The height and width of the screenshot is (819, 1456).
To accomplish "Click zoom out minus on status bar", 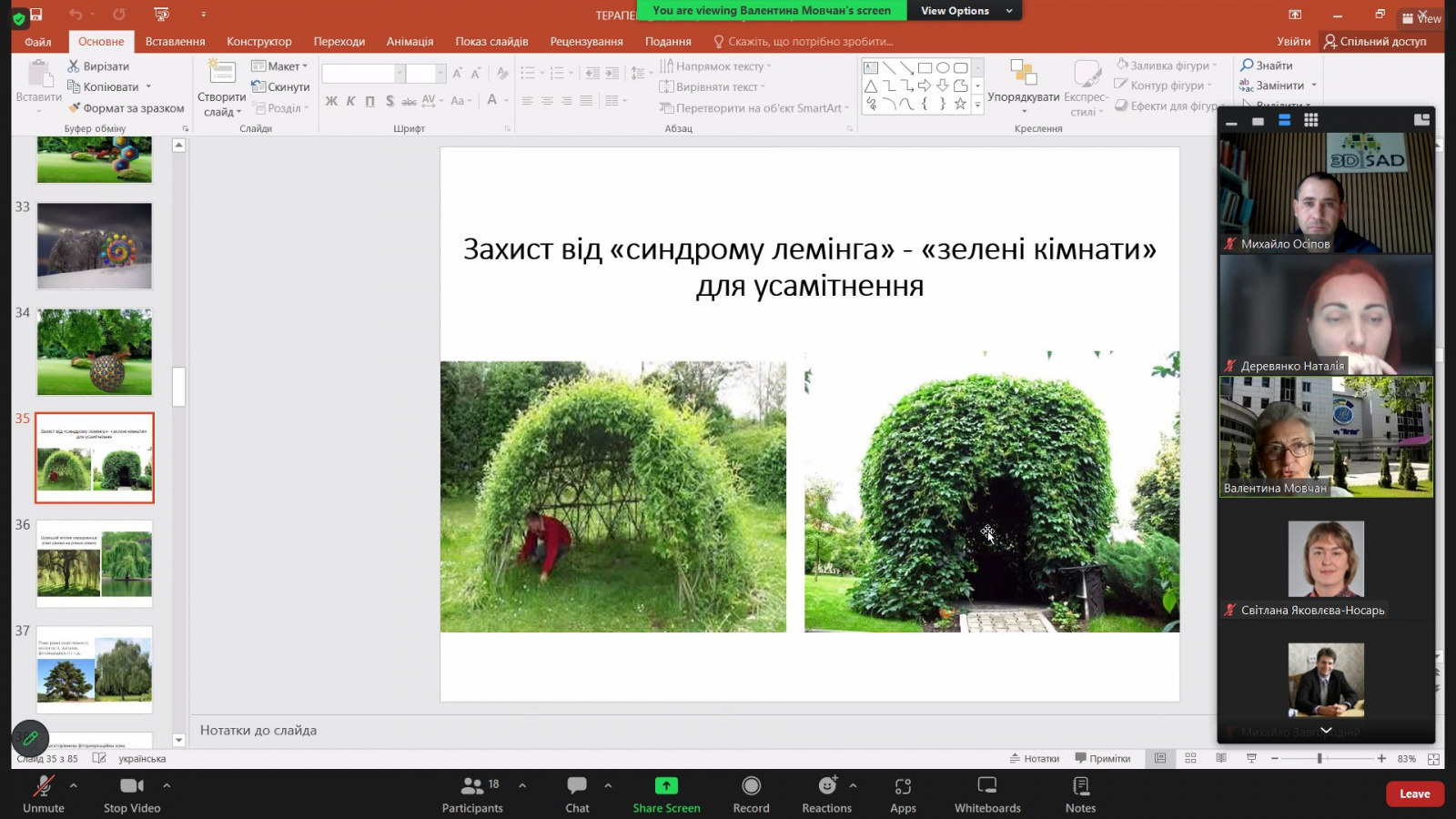I will [1275, 758].
